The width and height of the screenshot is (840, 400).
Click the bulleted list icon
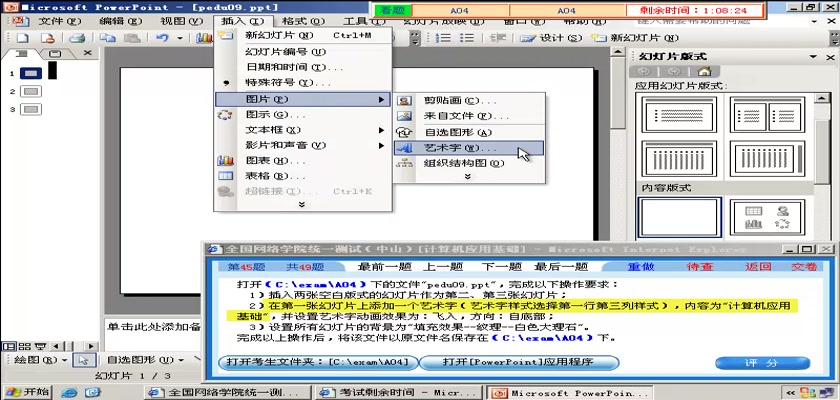467,38
